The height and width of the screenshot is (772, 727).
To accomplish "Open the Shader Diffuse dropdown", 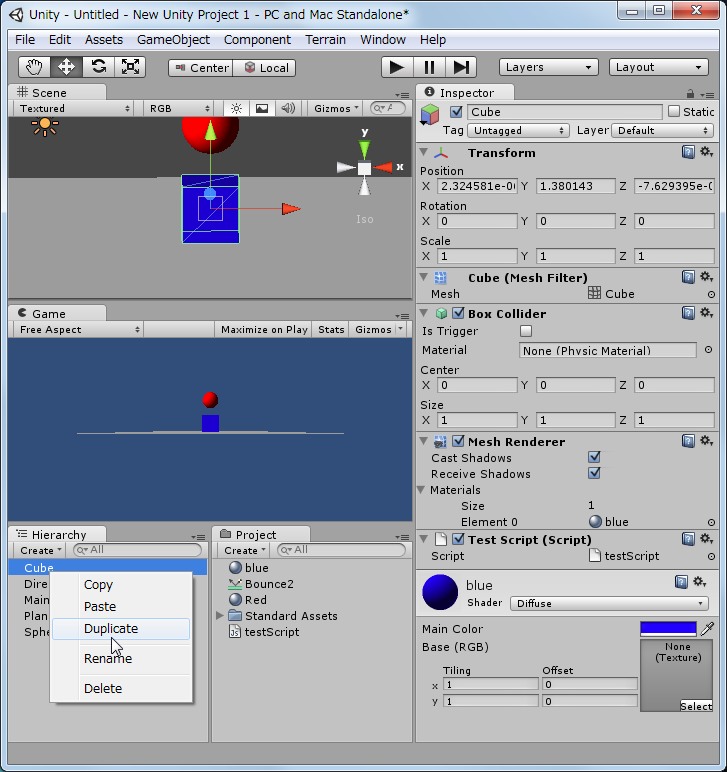I will click(609, 604).
